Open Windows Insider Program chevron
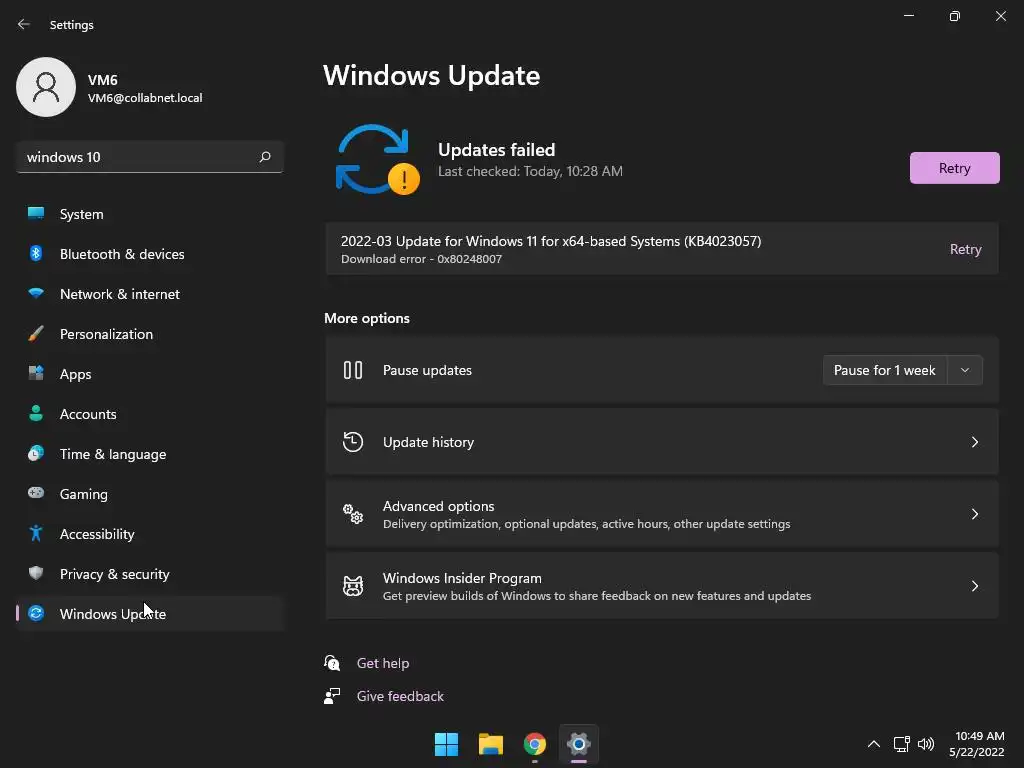Screen dimensions: 1024x768 [x=974, y=586]
